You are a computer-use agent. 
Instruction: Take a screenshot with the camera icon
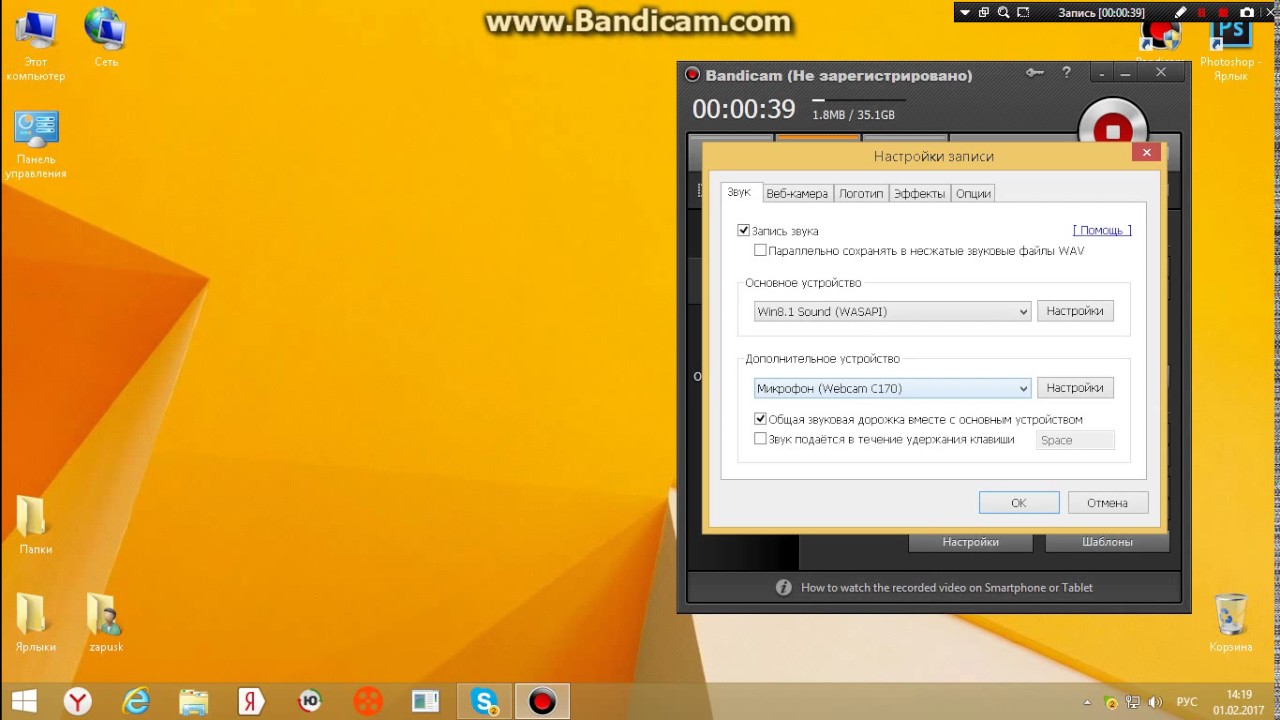[1247, 13]
